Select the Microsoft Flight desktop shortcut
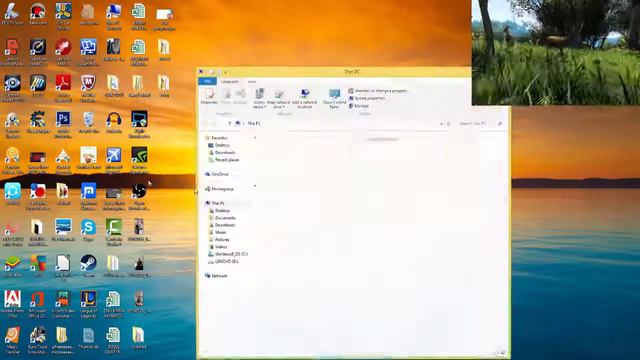Image resolution: width=640 pixels, height=360 pixels. coord(114,160)
